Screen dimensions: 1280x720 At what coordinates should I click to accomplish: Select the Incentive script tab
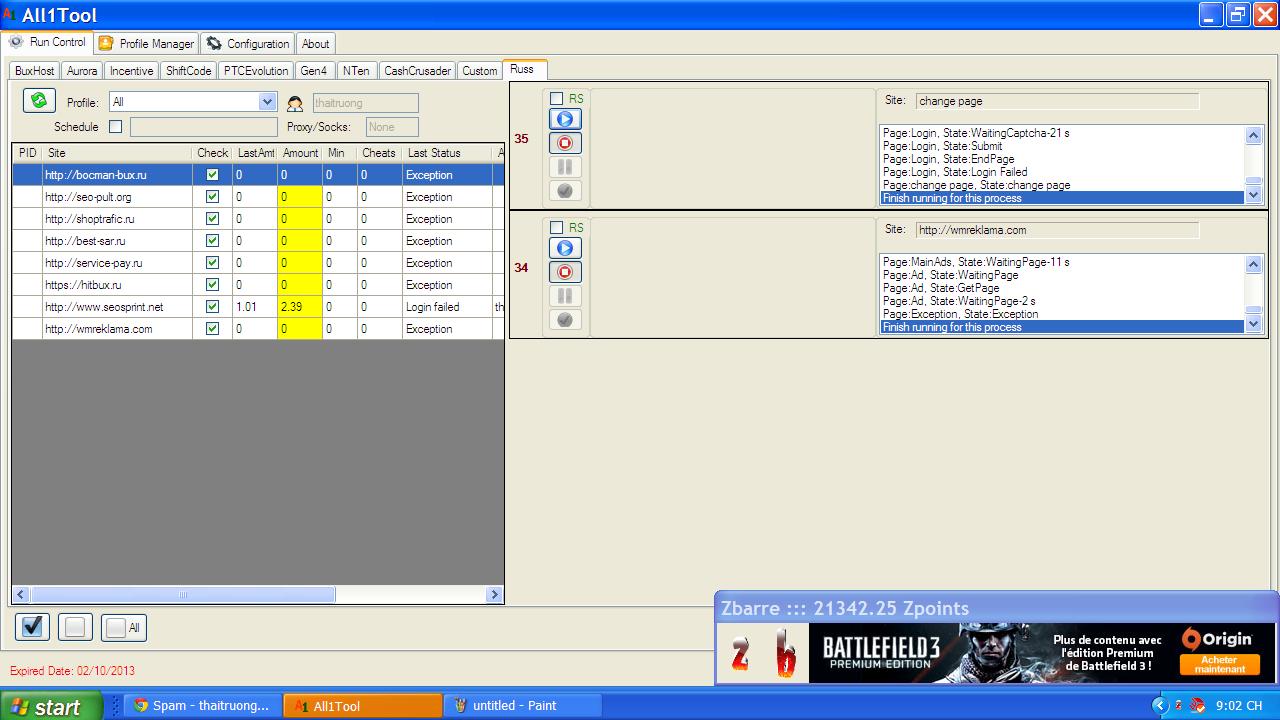(x=132, y=71)
